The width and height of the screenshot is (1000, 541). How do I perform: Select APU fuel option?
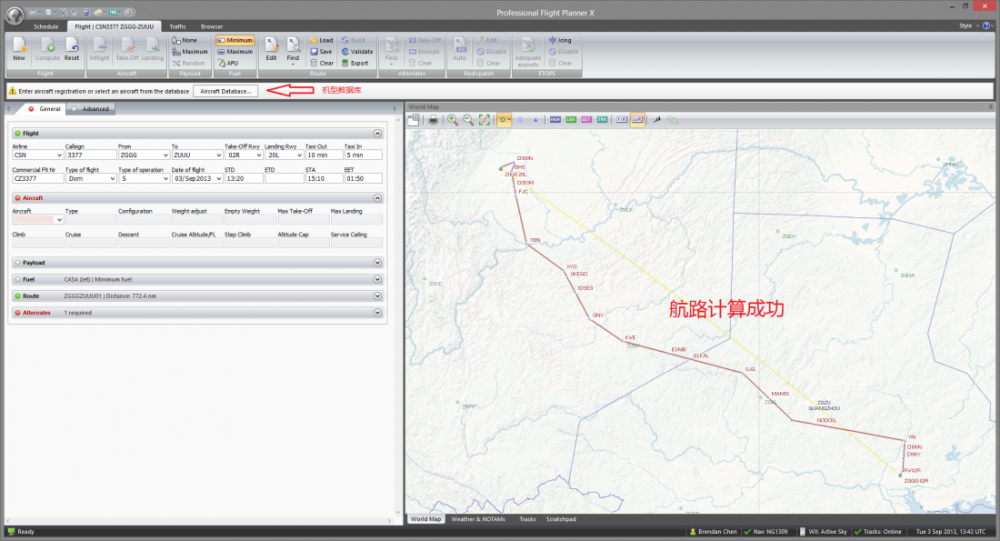[228, 63]
